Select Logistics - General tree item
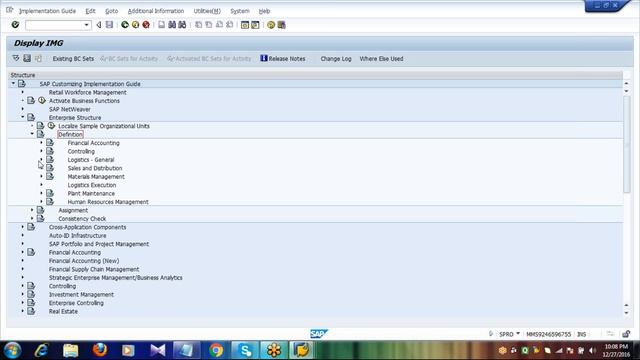 [91, 160]
